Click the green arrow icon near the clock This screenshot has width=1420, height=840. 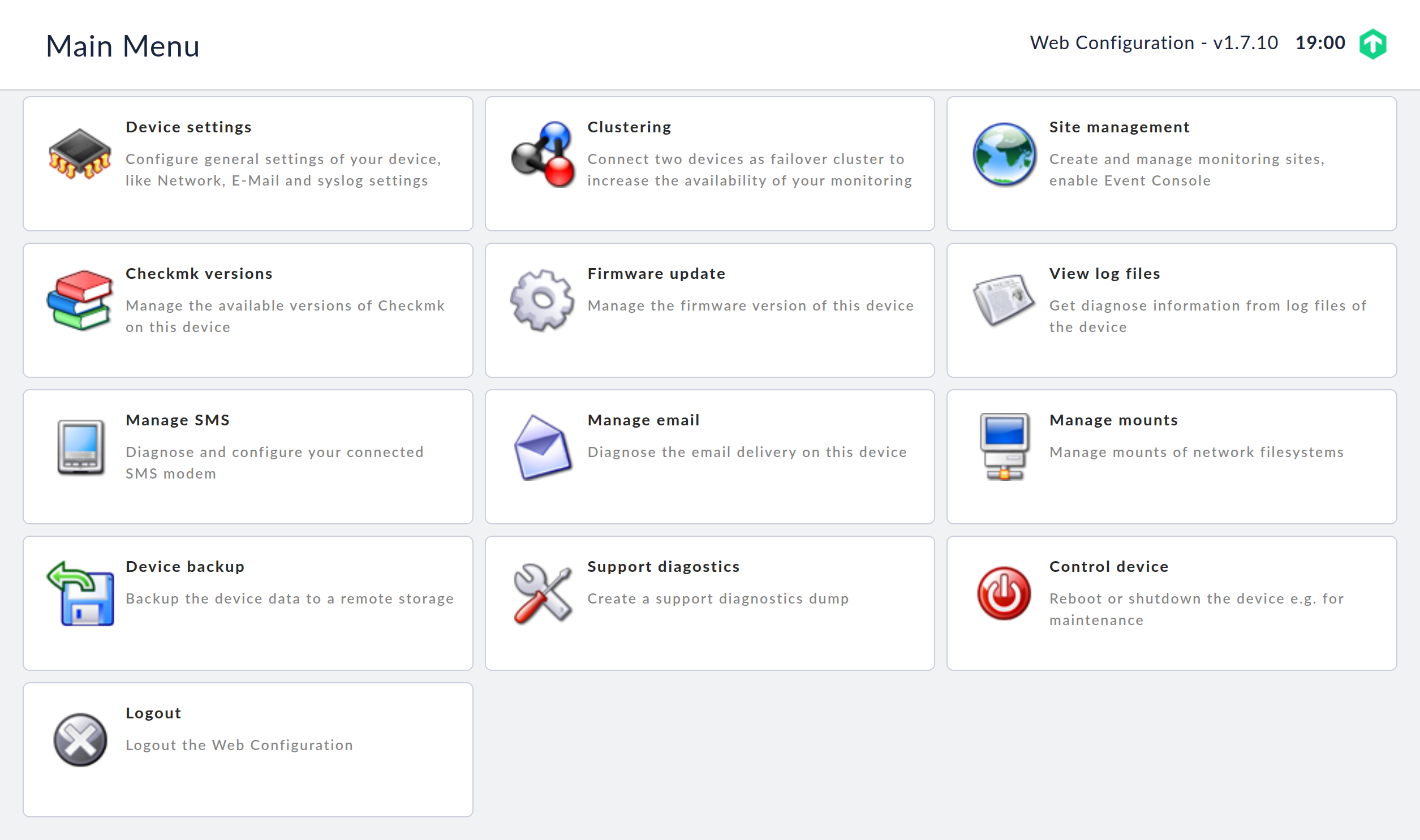coord(1374,43)
